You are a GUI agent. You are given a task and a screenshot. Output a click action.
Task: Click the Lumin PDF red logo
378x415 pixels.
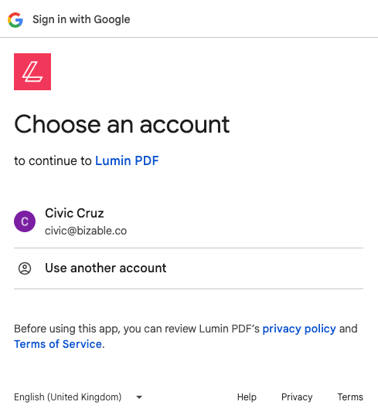click(32, 72)
